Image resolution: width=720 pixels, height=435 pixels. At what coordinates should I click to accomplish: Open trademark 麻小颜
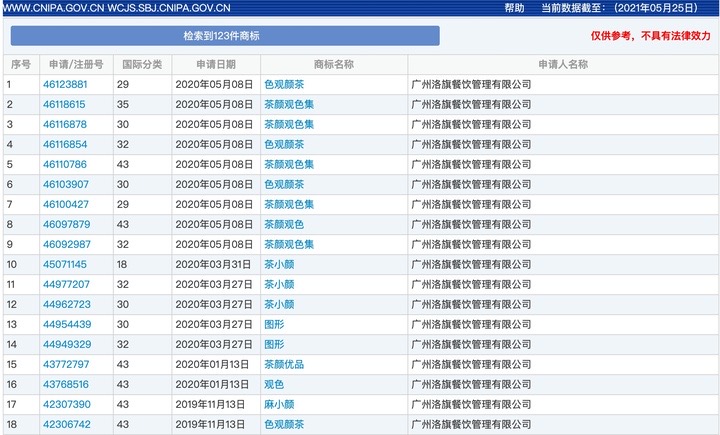279,405
